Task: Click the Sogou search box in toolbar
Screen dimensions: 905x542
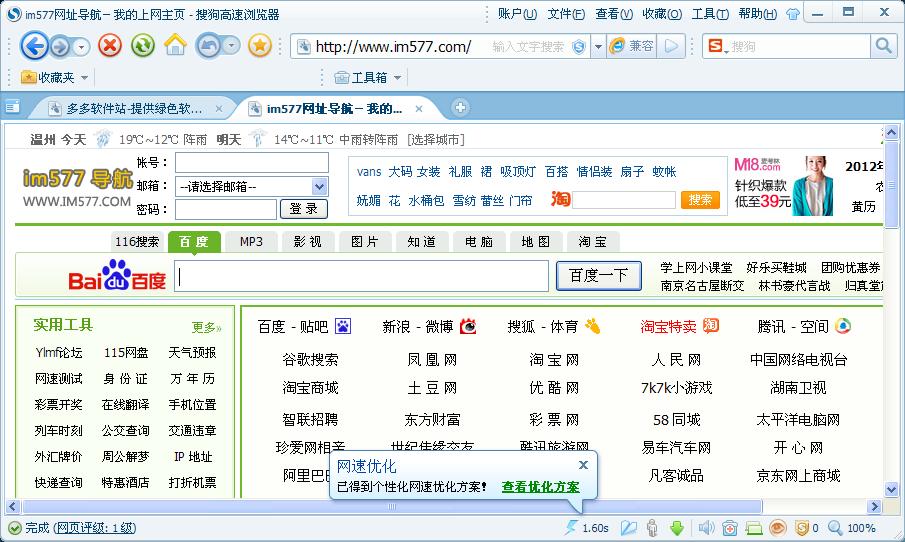Action: coord(799,46)
